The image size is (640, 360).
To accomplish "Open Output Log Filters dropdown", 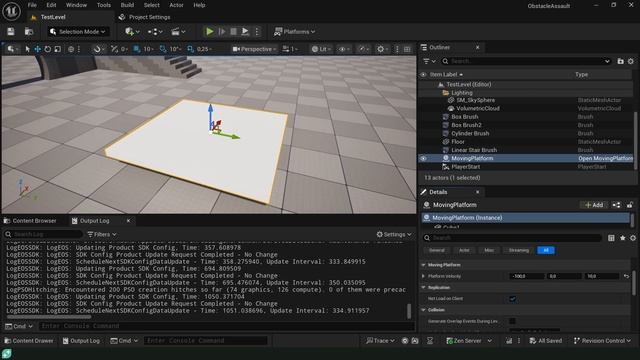I will (x=102, y=234).
